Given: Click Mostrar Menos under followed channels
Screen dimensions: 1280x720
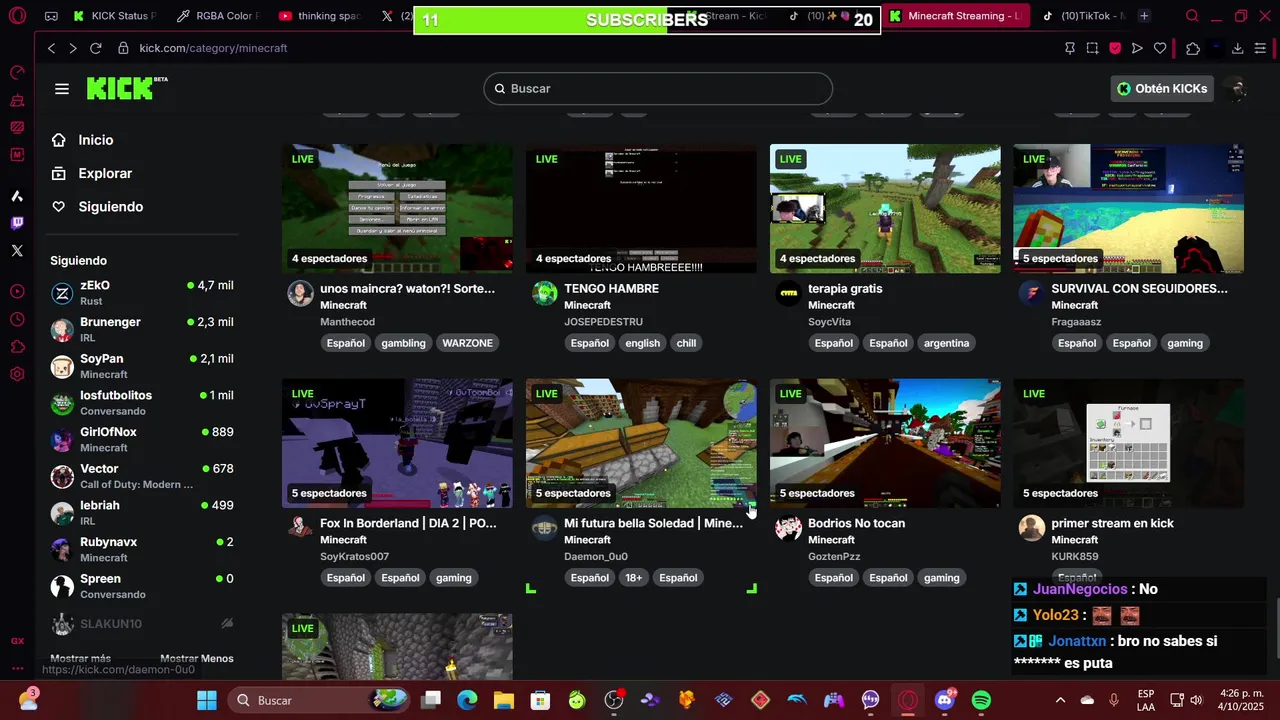Looking at the screenshot, I should click(197, 658).
